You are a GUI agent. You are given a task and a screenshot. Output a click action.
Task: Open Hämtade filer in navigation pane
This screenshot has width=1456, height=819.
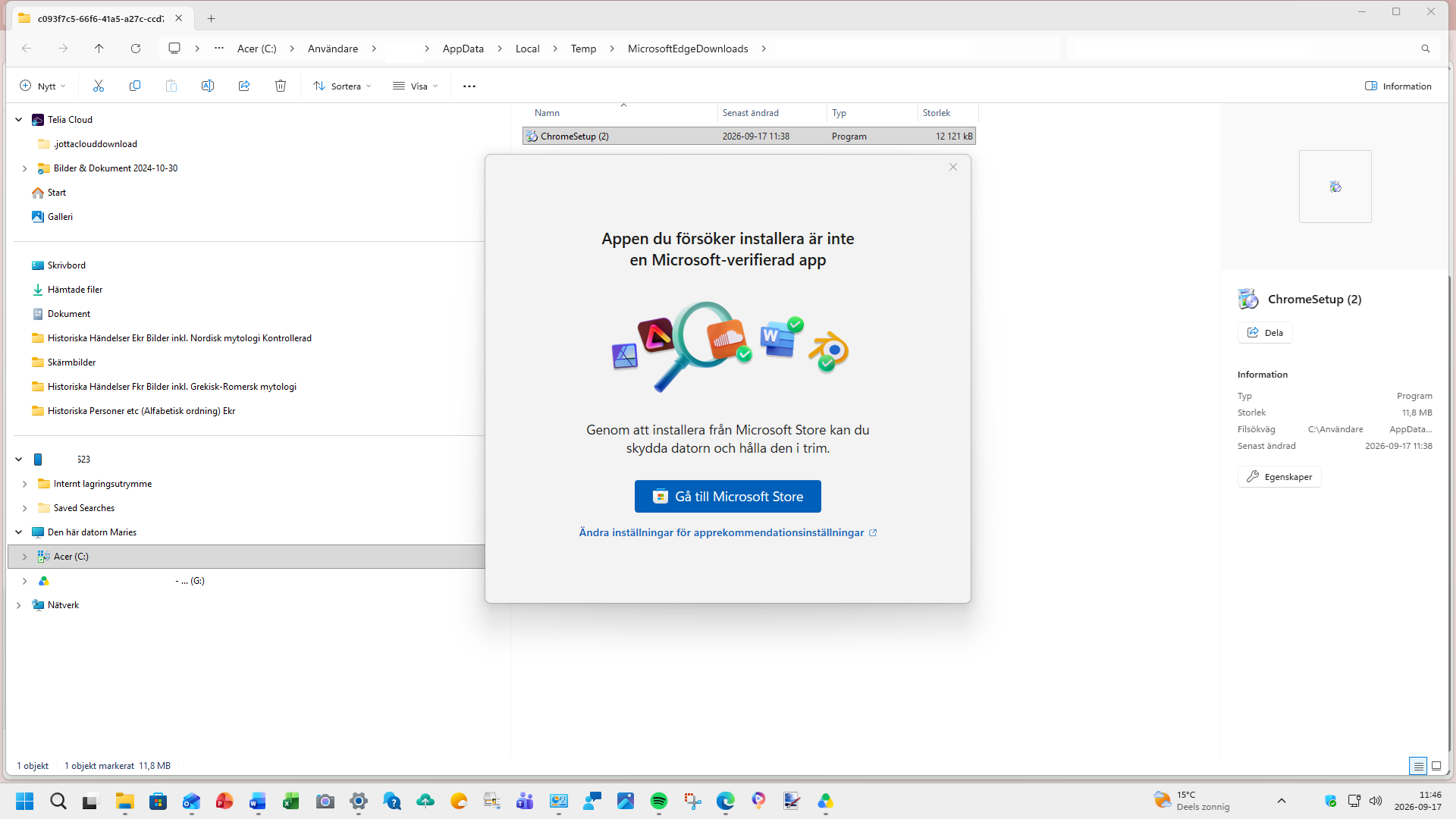pos(75,290)
